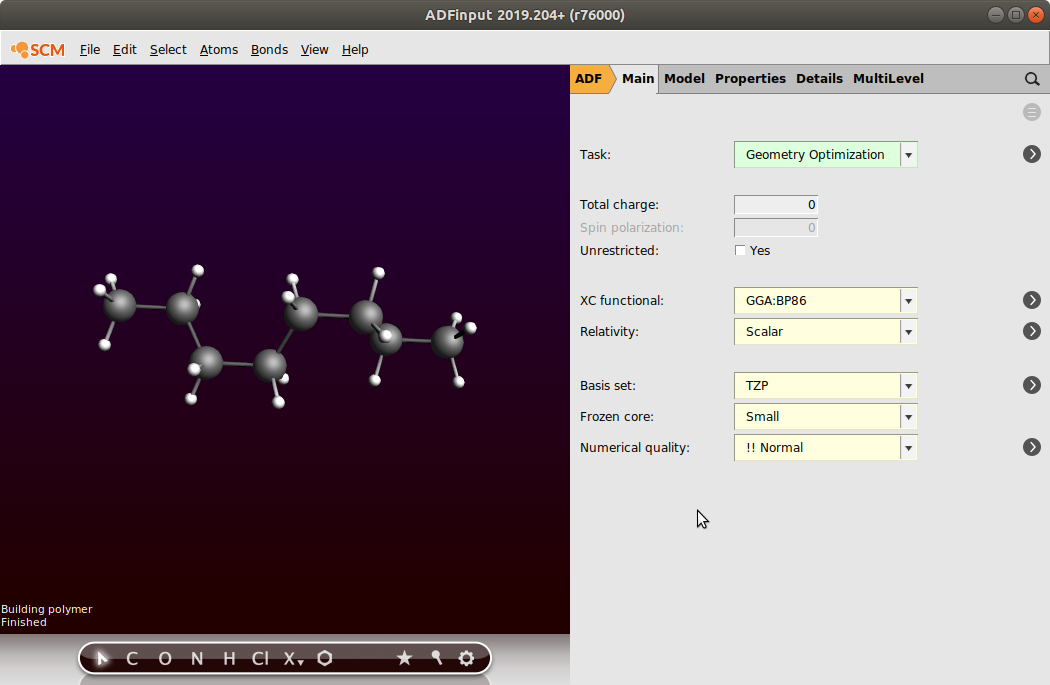Open the gear settings icon in toolbar
1050x685 pixels.
[466, 658]
